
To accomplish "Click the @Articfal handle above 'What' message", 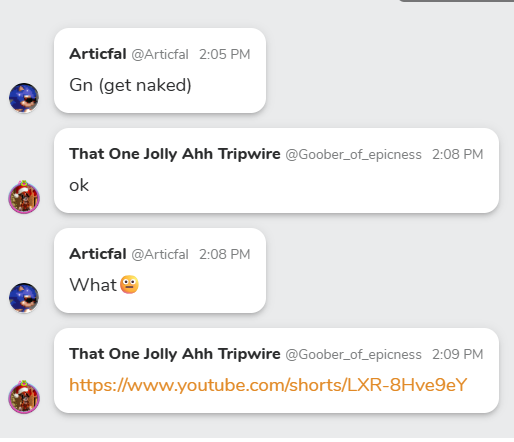I will pyautogui.click(x=160, y=254).
